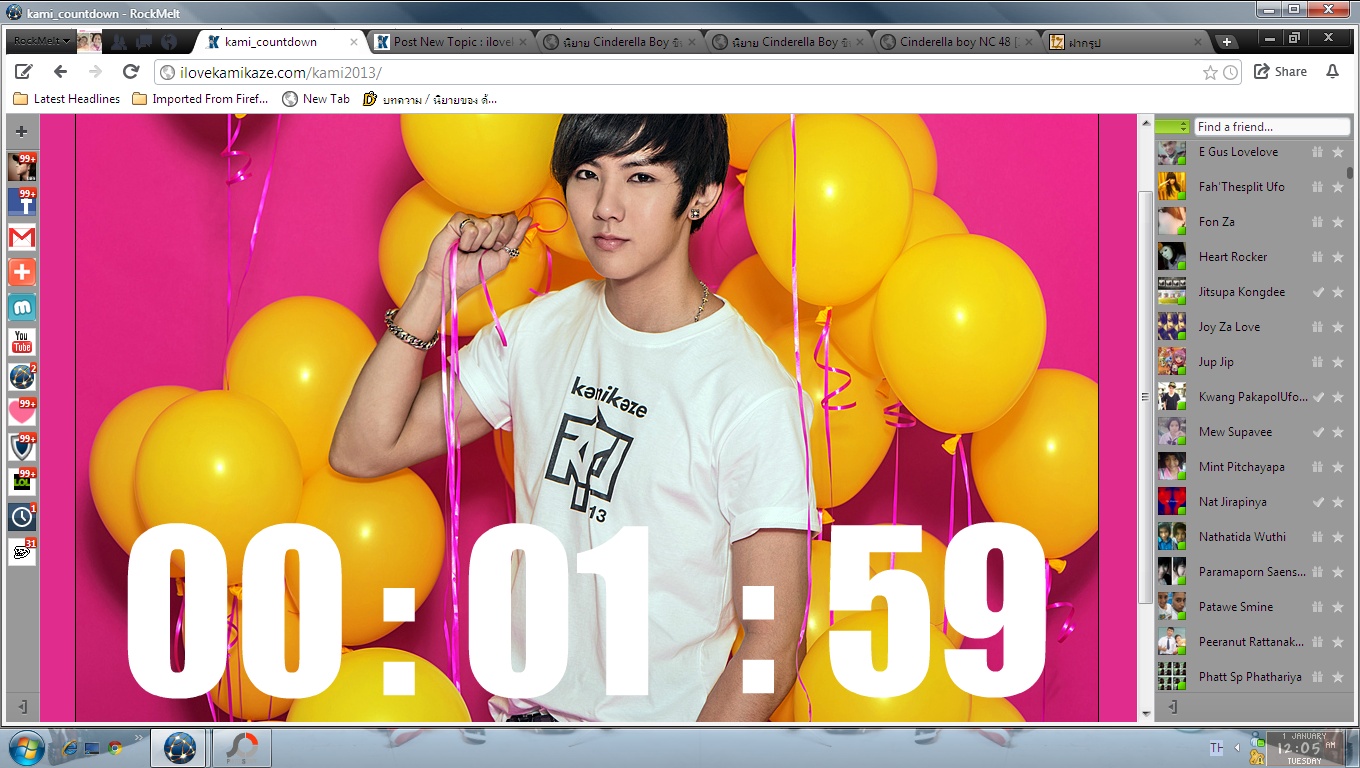
Task: Click the Find a friend search field
Action: tap(1272, 127)
